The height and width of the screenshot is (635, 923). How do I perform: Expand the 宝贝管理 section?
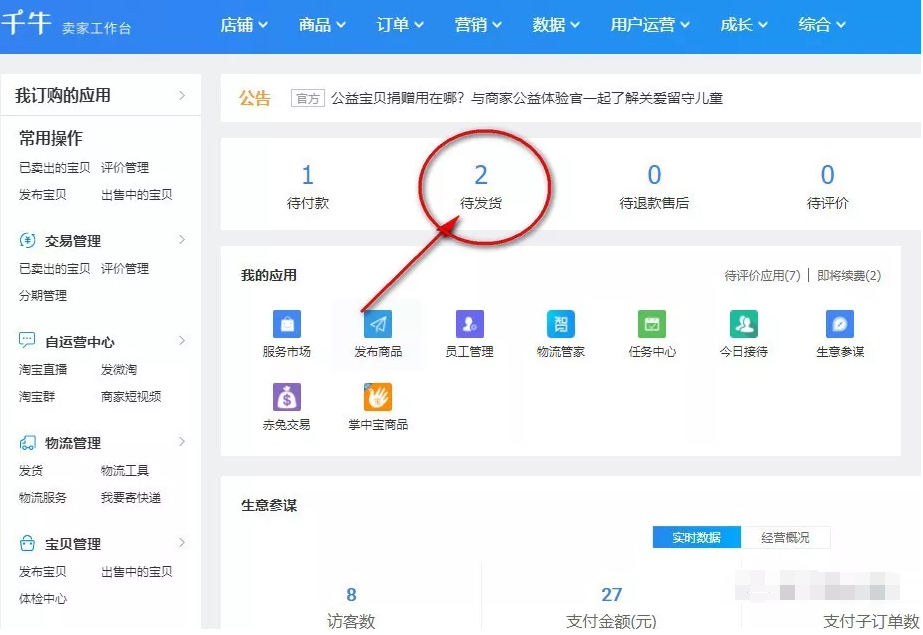click(x=65, y=543)
